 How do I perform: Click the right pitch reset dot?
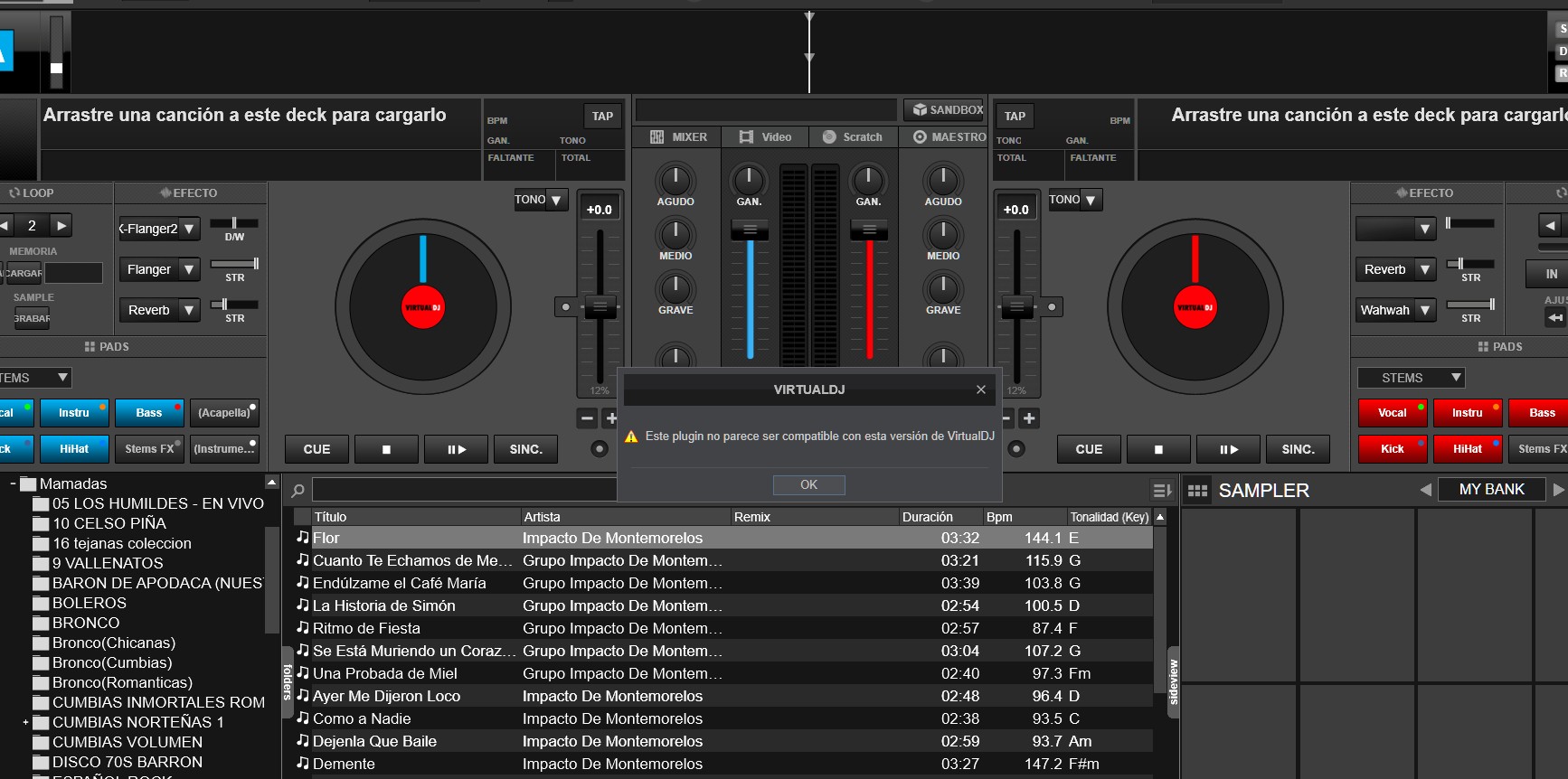pos(1052,307)
